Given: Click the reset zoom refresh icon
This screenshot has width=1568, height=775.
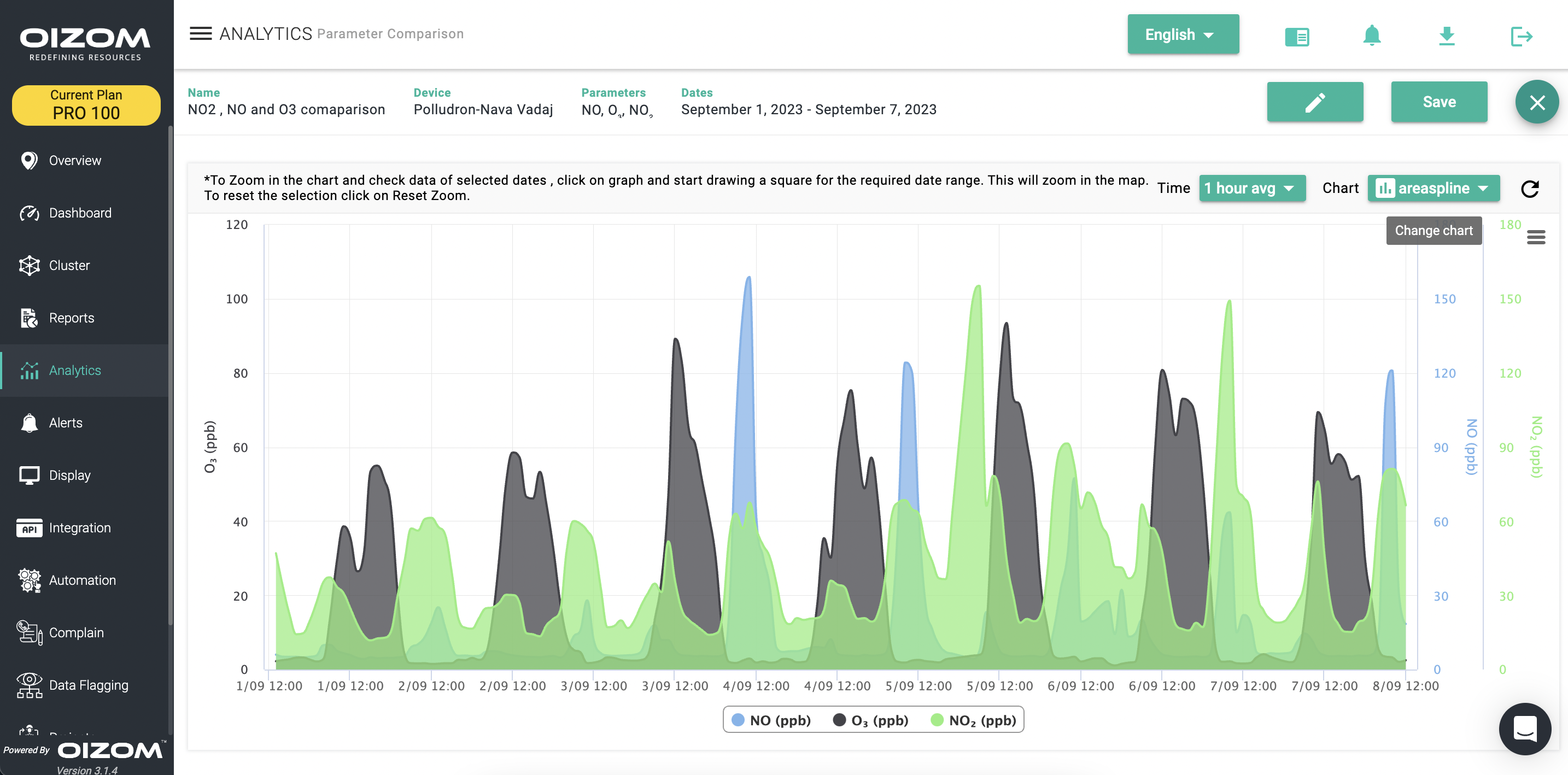Looking at the screenshot, I should 1530,189.
